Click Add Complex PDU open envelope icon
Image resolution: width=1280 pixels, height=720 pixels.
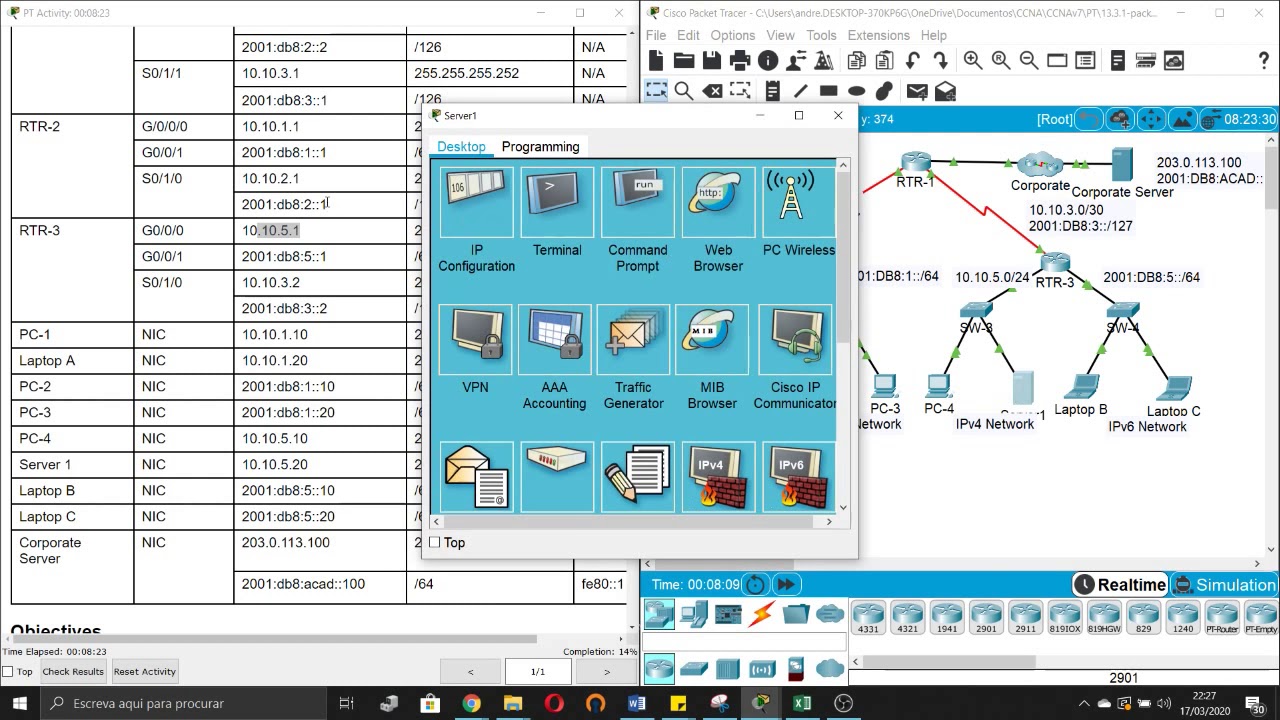coord(945,91)
